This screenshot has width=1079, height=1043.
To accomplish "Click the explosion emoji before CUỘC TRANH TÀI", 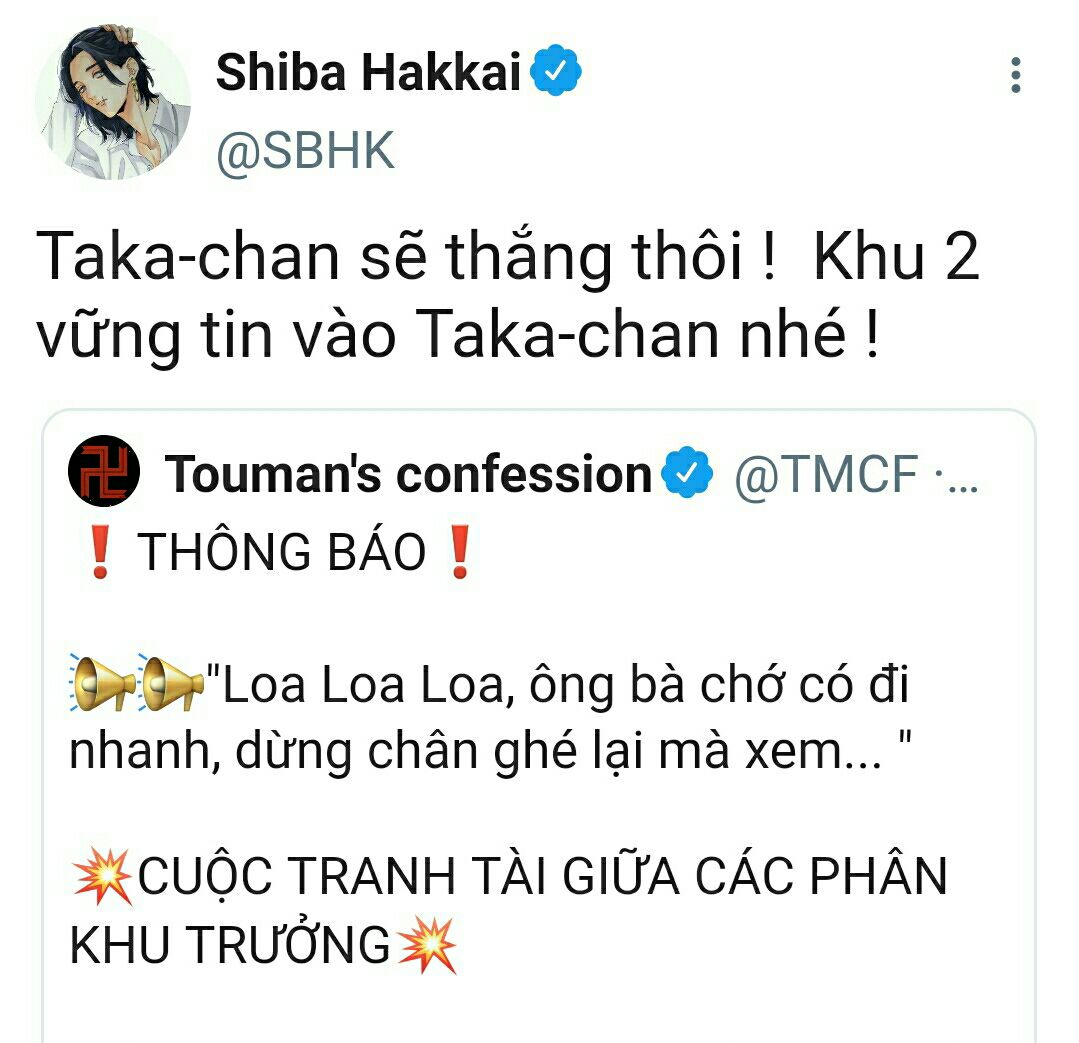I will 102,877.
